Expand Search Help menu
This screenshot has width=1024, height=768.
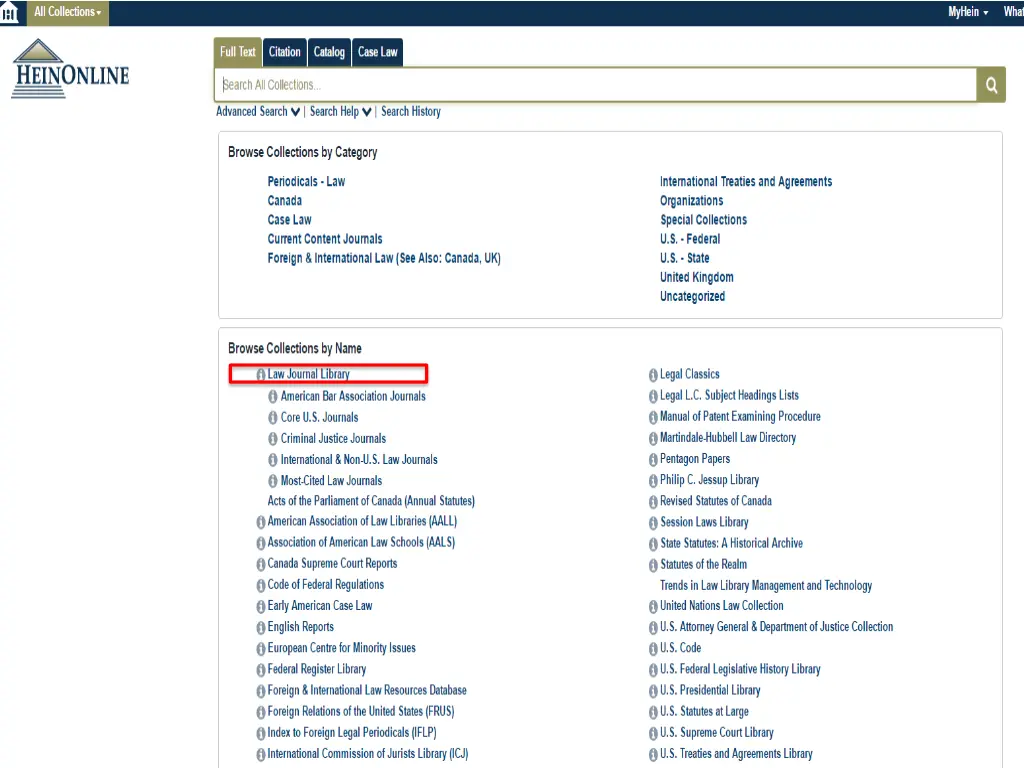(x=340, y=112)
